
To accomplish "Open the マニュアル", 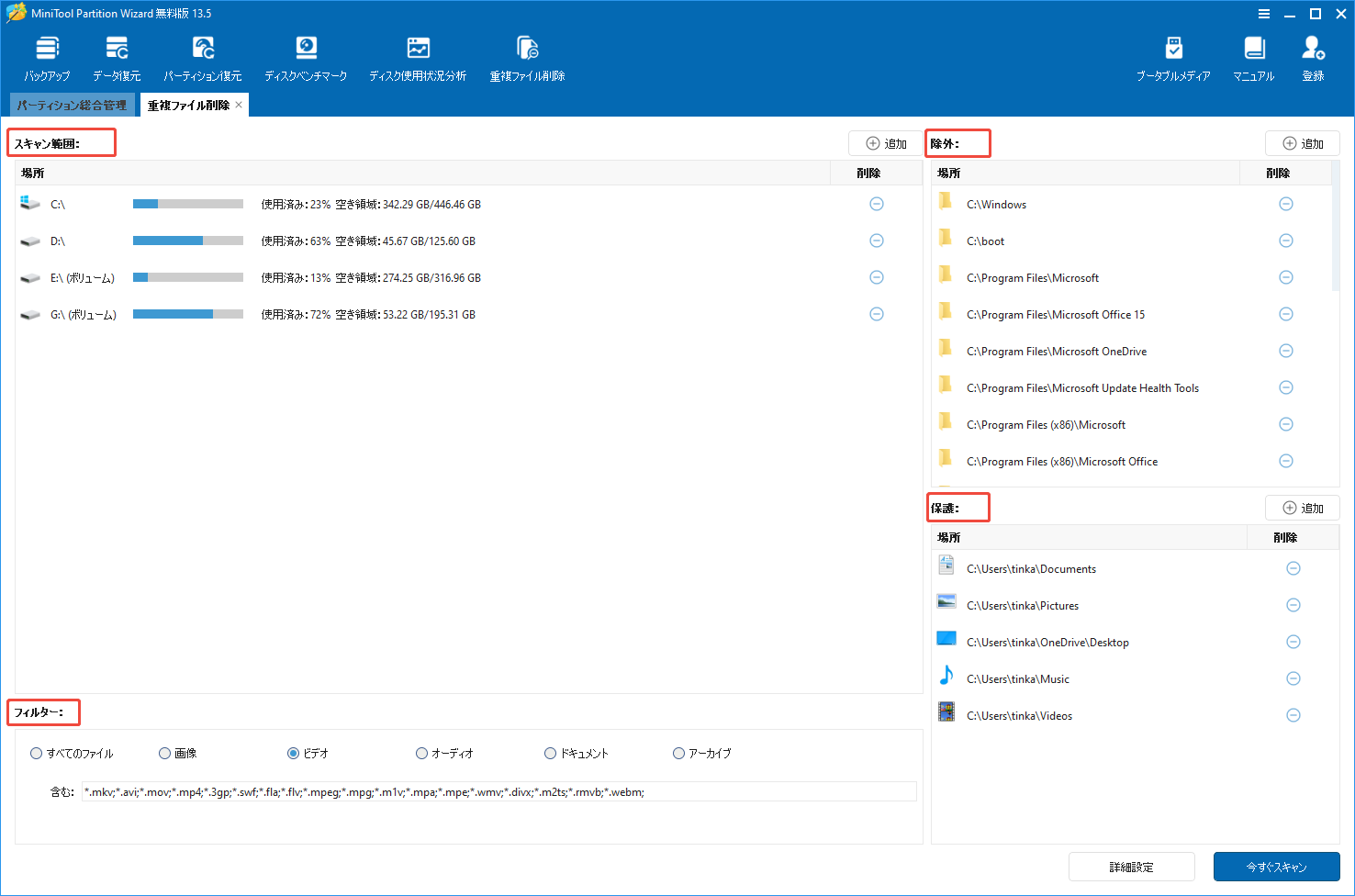I will click(x=1253, y=55).
